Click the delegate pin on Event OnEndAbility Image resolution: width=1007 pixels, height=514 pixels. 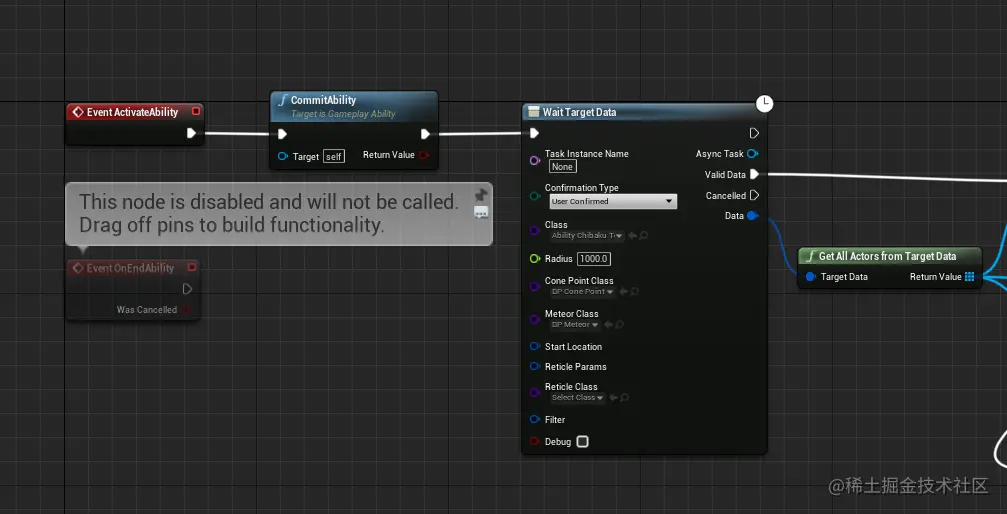point(191,267)
